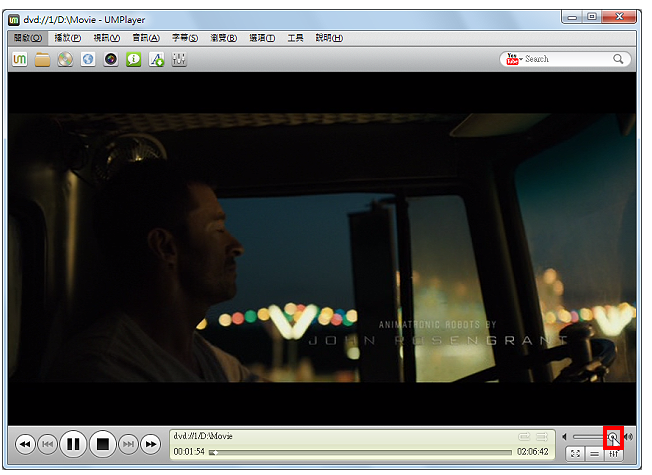Screen dimensions: 652x475
Task: Open the 音訊(A) menu
Action: 146,38
